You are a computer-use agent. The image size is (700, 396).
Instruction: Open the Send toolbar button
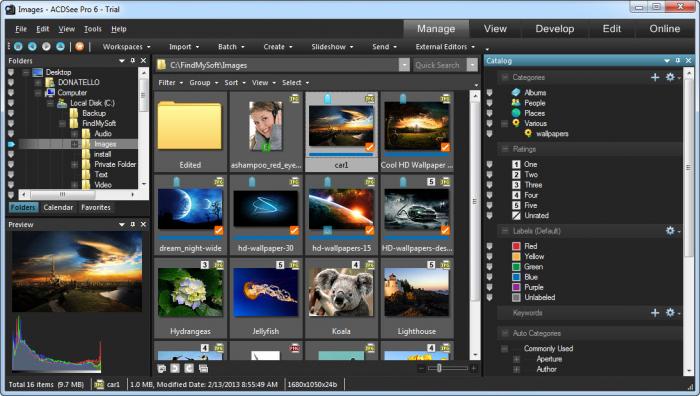click(x=384, y=46)
